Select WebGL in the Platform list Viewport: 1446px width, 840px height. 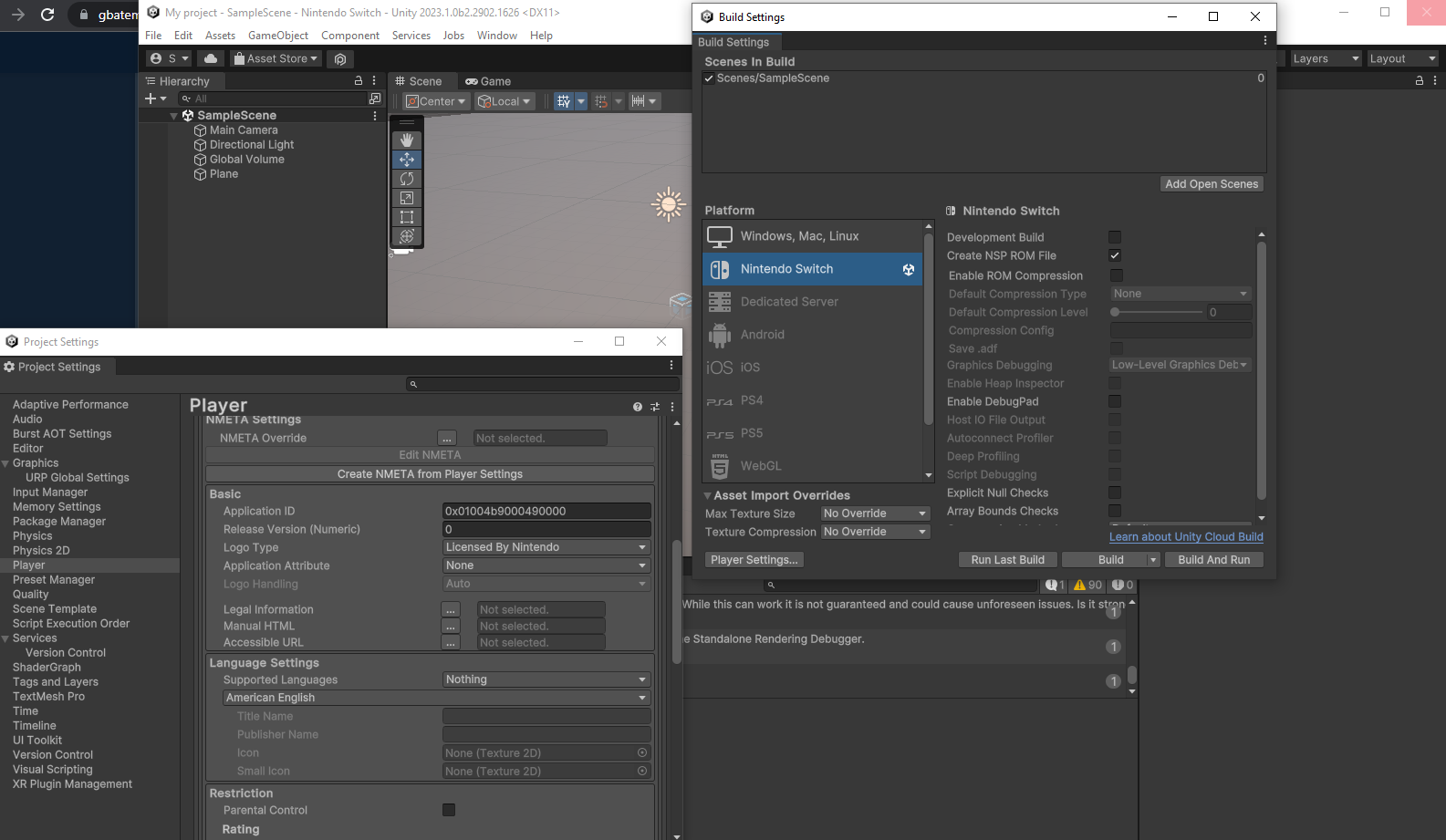pyautogui.click(x=813, y=466)
